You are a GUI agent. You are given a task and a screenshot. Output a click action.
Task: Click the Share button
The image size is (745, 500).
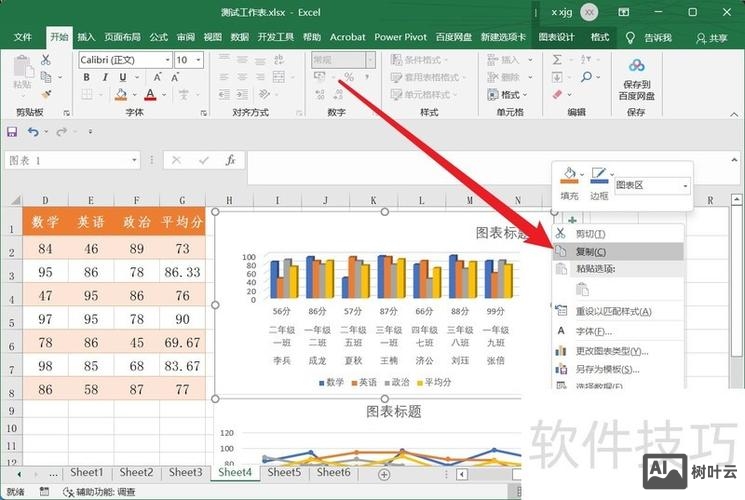point(712,38)
